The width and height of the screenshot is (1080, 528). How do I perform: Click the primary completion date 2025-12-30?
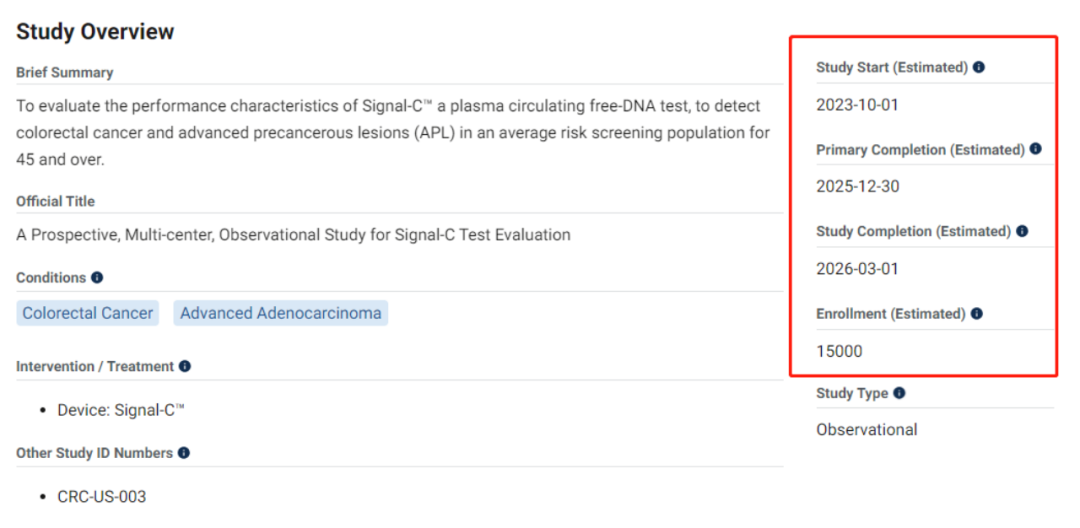pyautogui.click(x=851, y=187)
